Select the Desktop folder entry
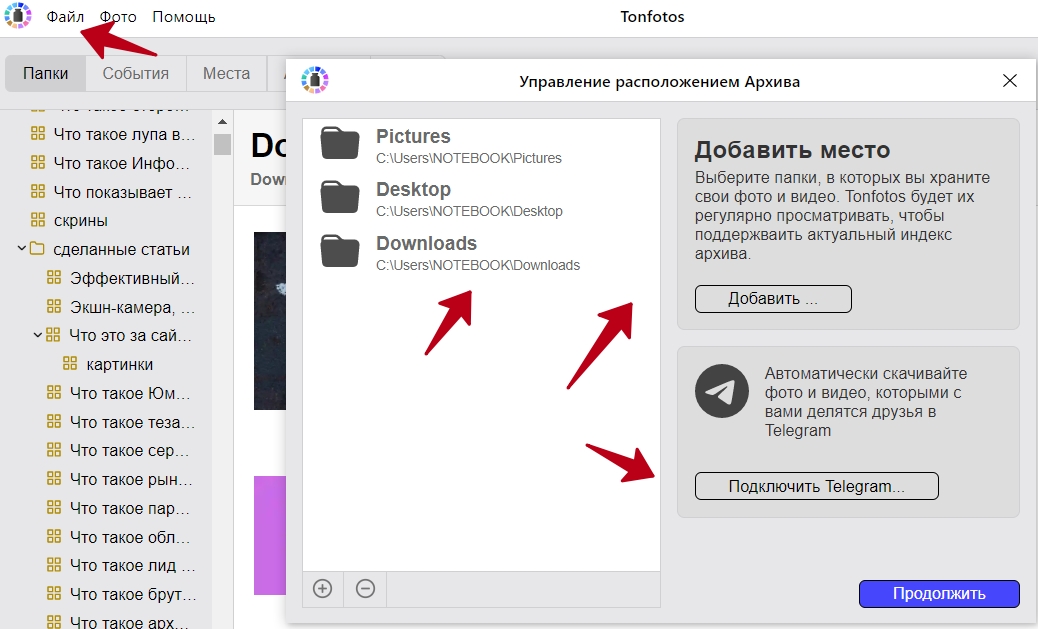 pyautogui.click(x=481, y=199)
